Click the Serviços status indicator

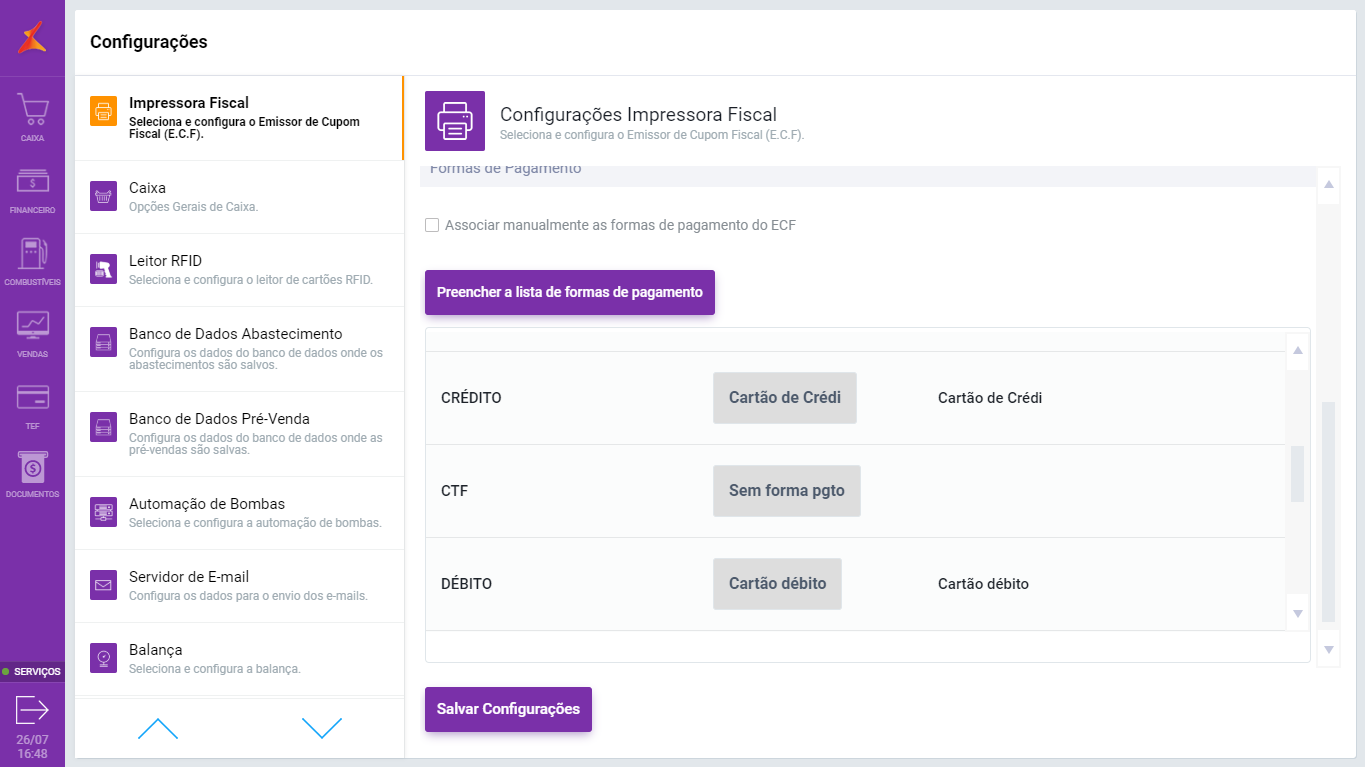coord(32,671)
